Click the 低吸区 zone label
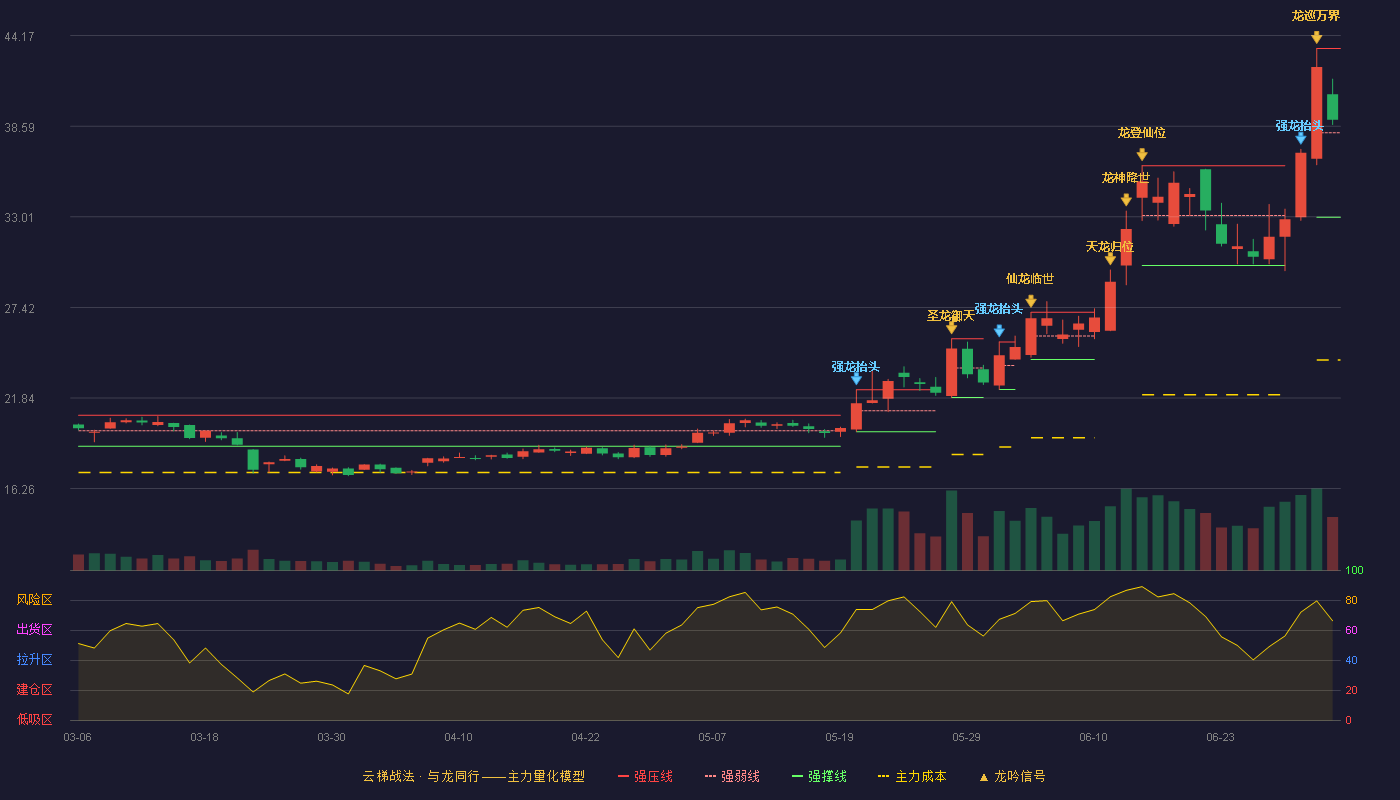This screenshot has width=1400, height=800. 34,720
